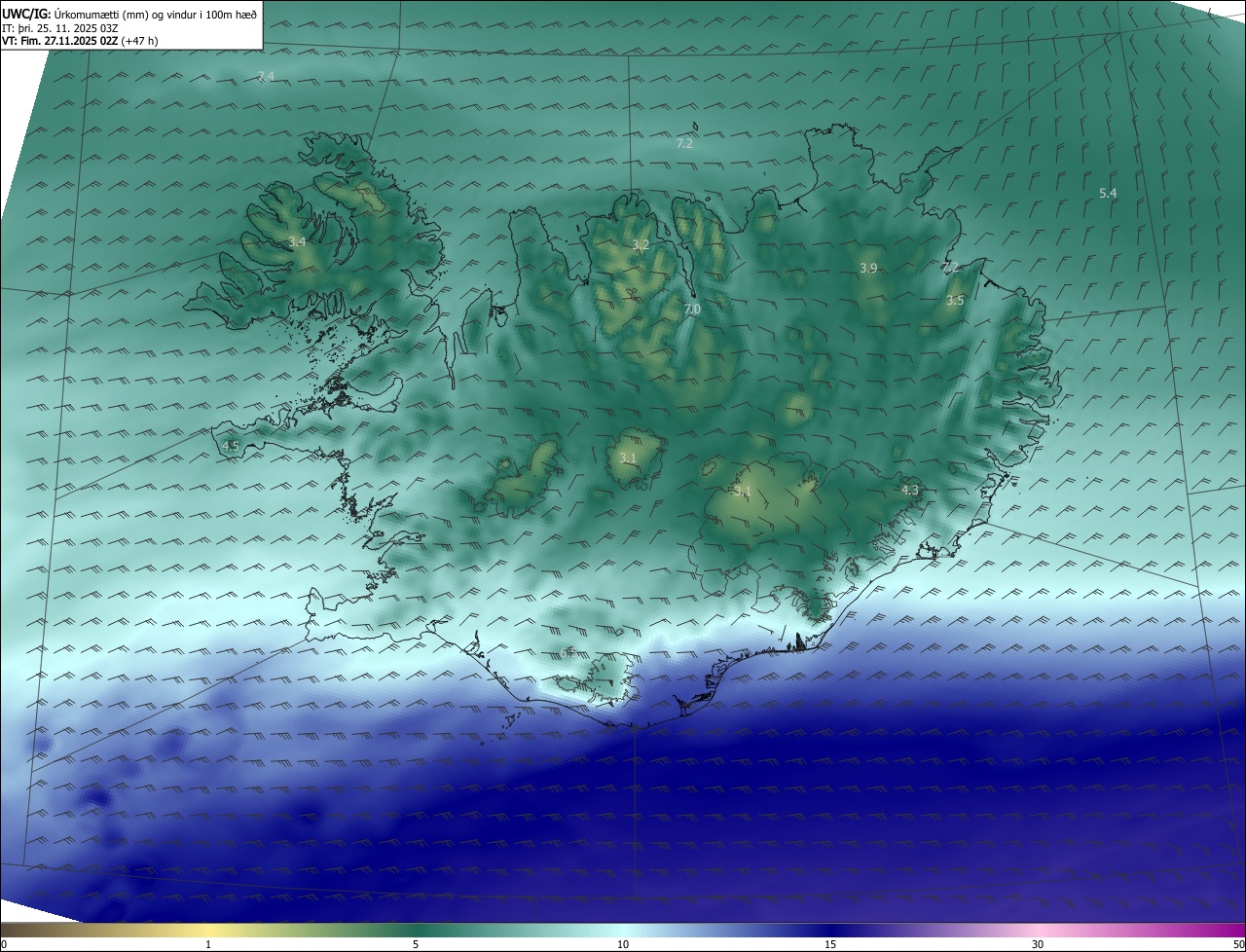Click the 'IT: þri. 25. 11. 2025 03Z' line

tap(60, 27)
